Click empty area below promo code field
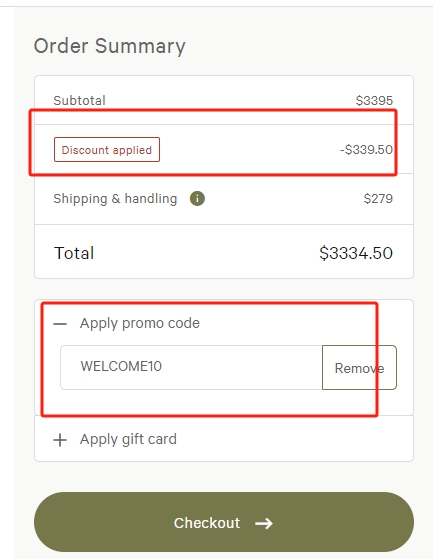Image resolution: width=433 pixels, height=559 pixels. point(224,402)
